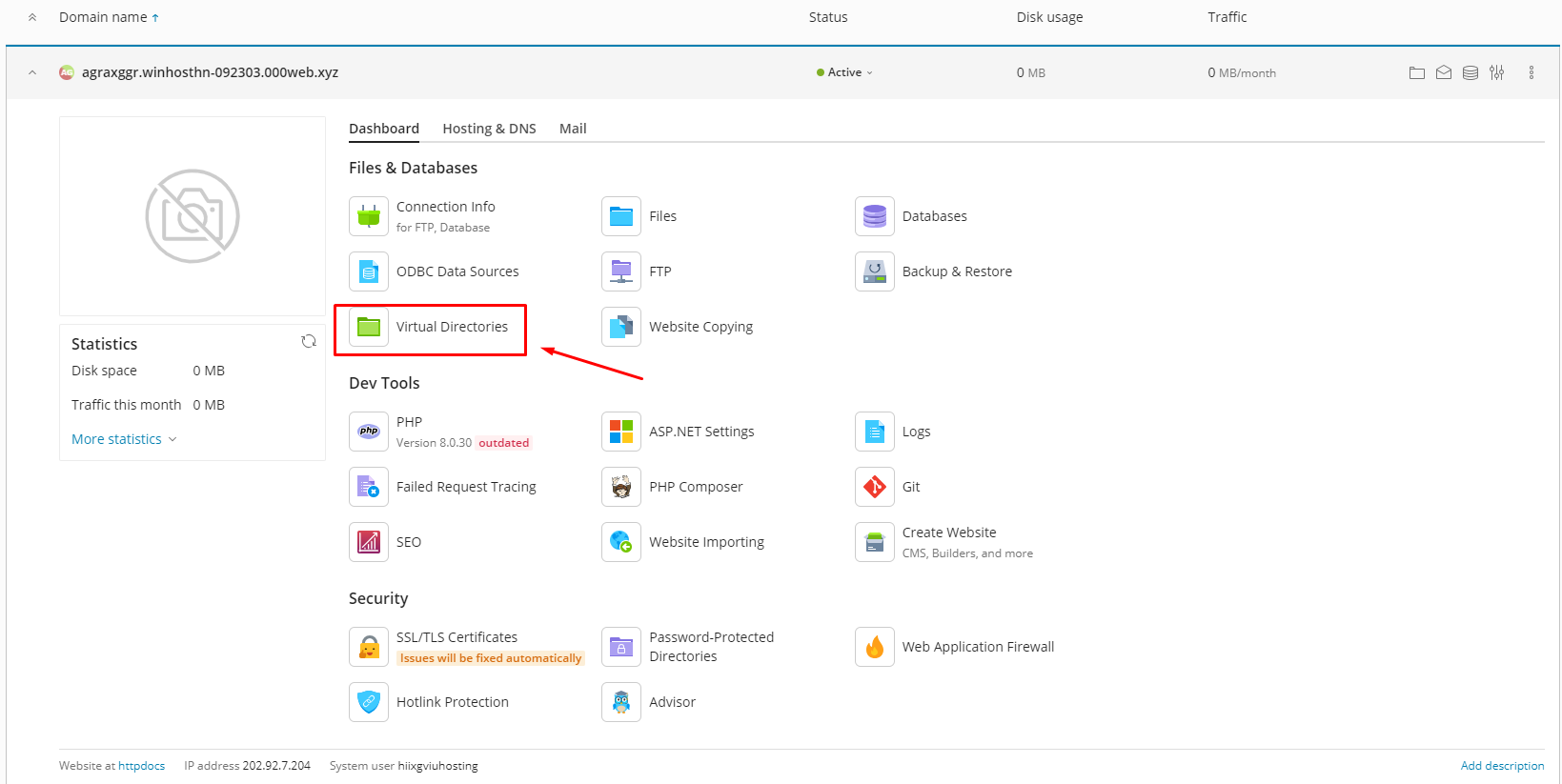Viewport: 1562px width, 784px height.
Task: Click the website screenshot placeholder thumbnail
Action: click(193, 216)
